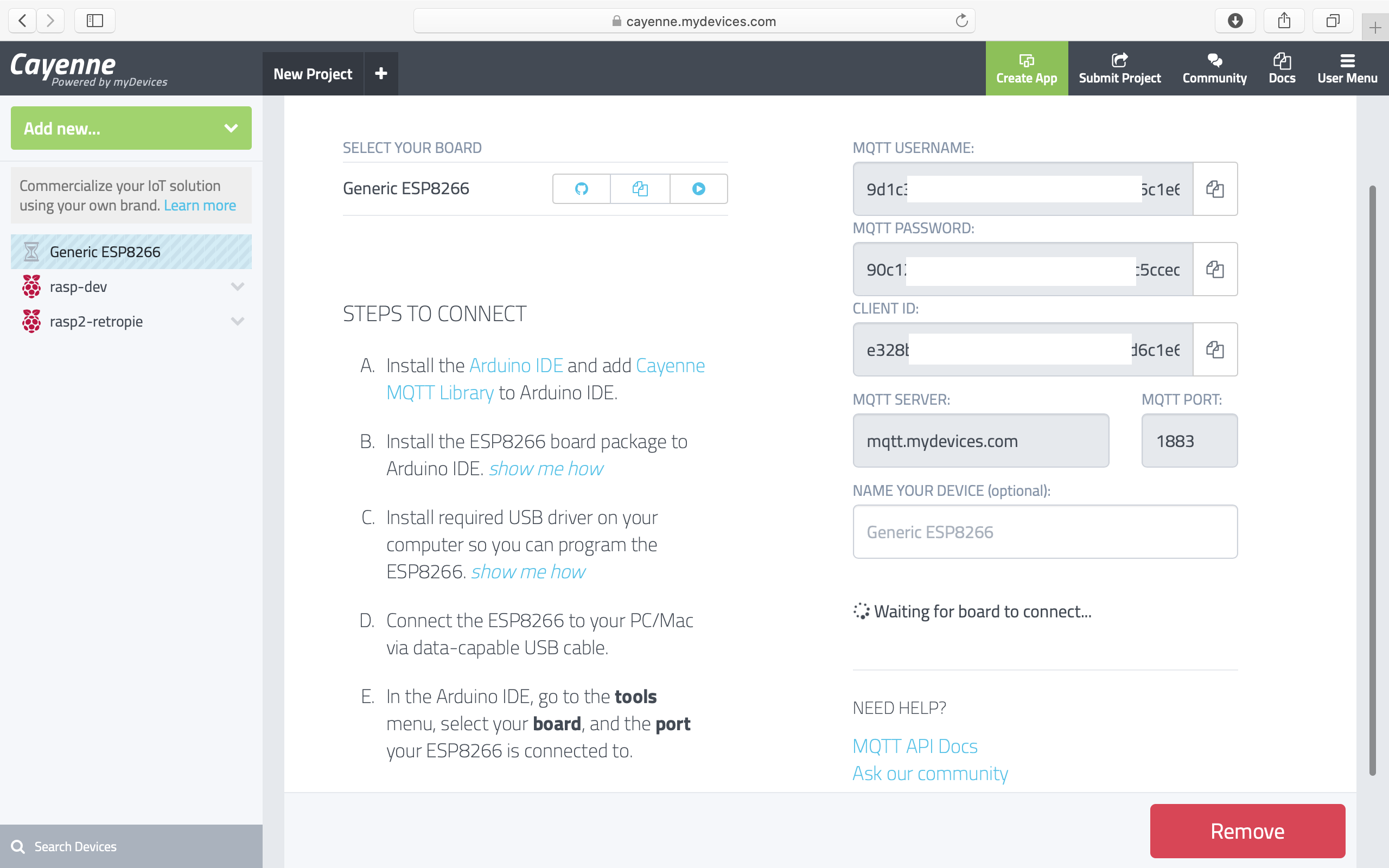Copy the MQTT password to clipboard
This screenshot has width=1389, height=868.
(1214, 269)
